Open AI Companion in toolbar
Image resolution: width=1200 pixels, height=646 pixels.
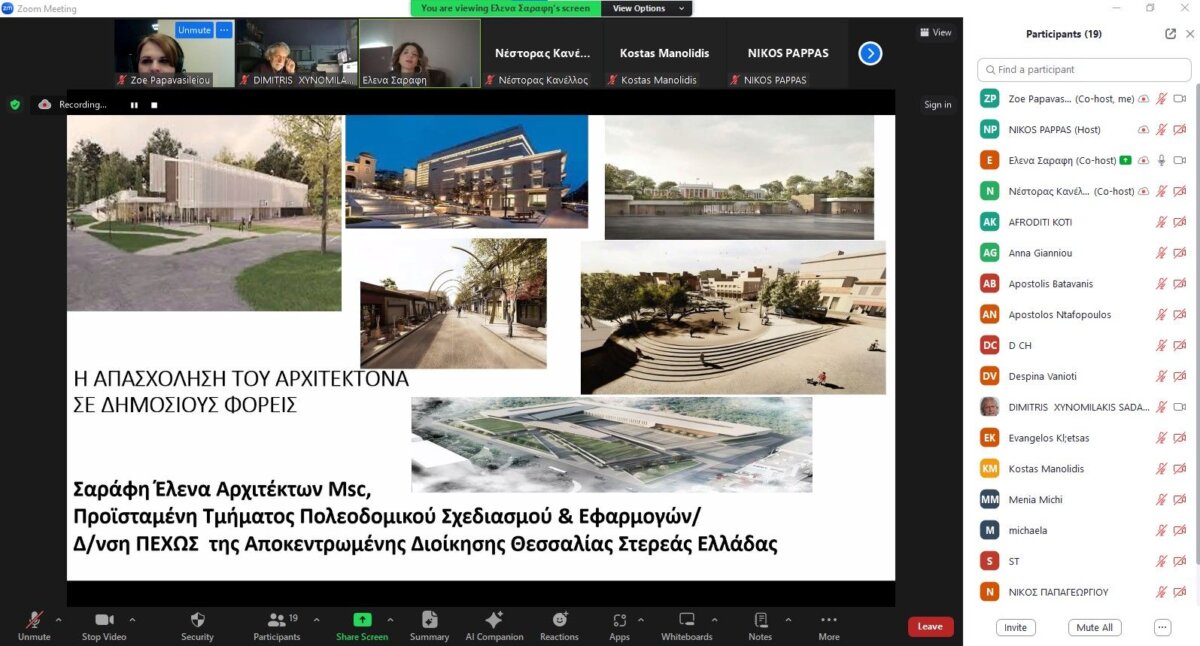click(494, 621)
